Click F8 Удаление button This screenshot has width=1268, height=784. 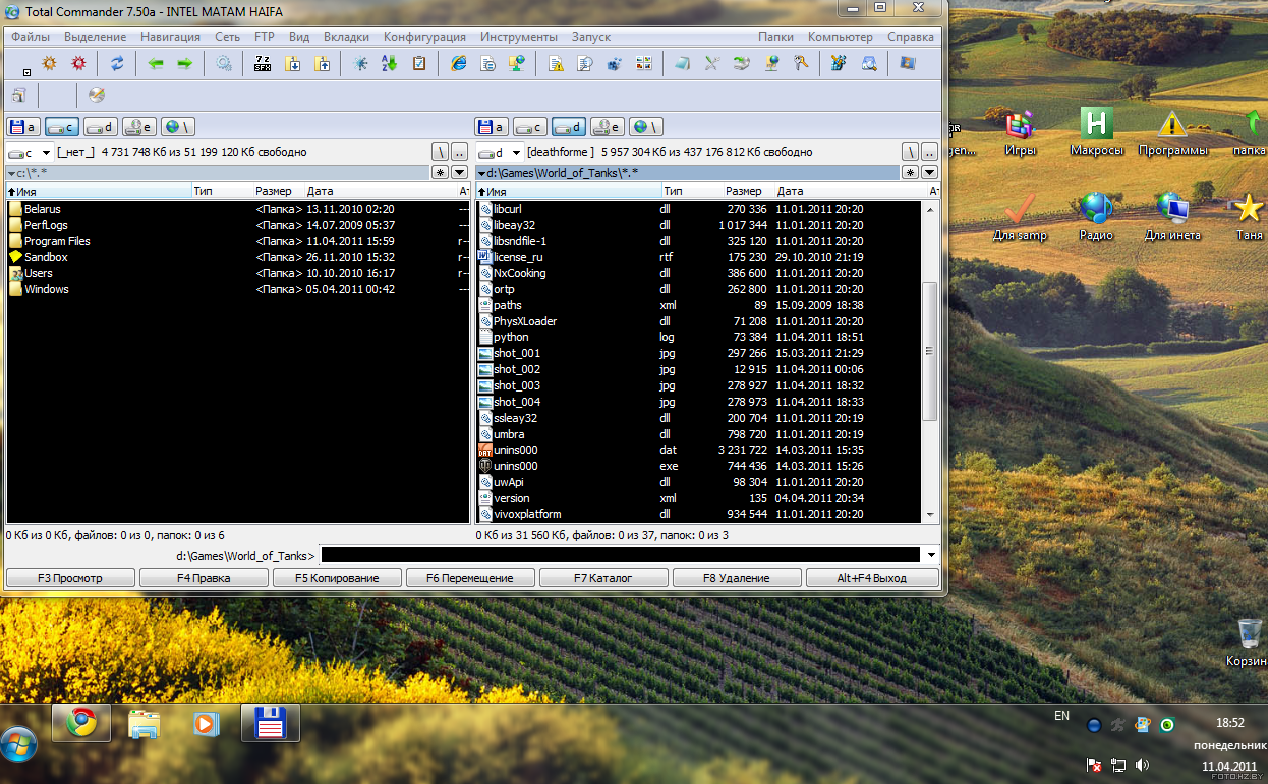(737, 578)
